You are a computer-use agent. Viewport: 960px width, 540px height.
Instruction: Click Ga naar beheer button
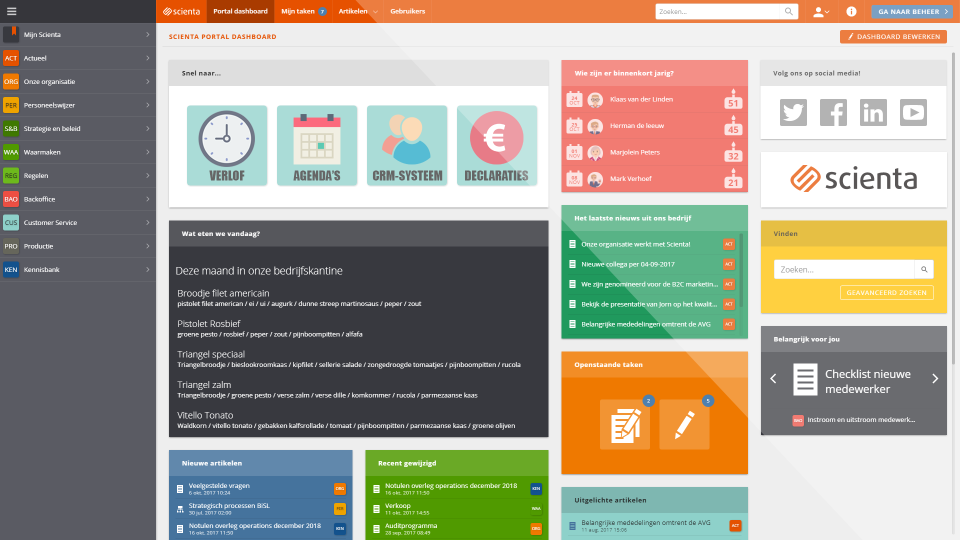[x=912, y=11]
